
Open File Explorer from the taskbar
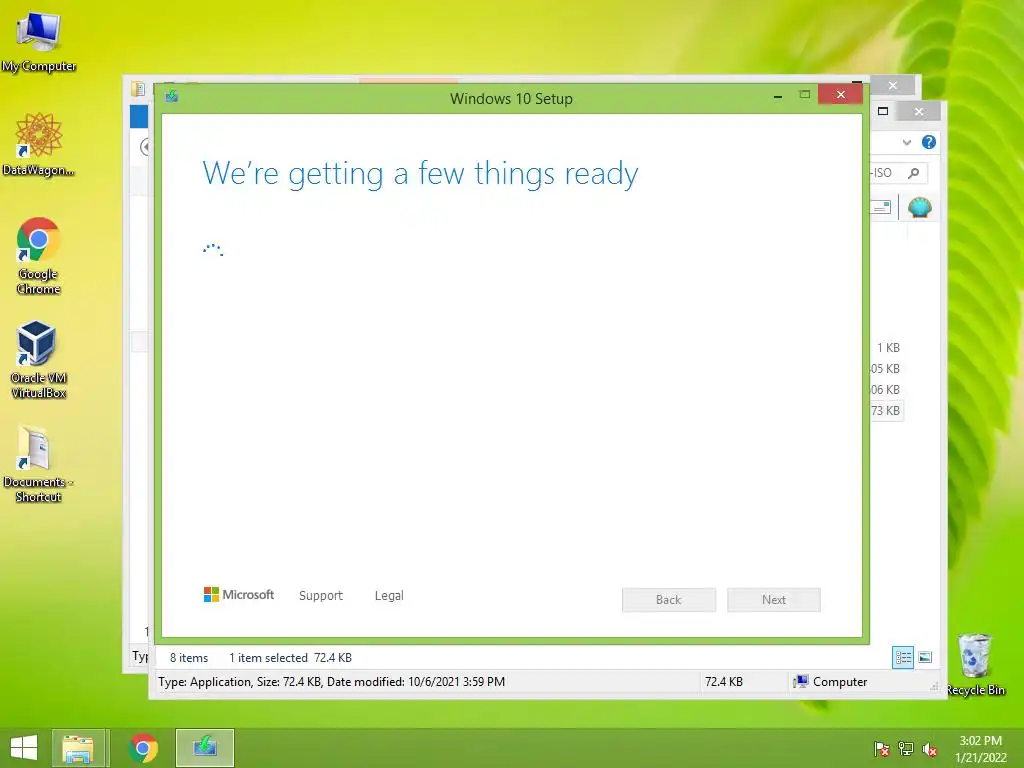point(78,748)
